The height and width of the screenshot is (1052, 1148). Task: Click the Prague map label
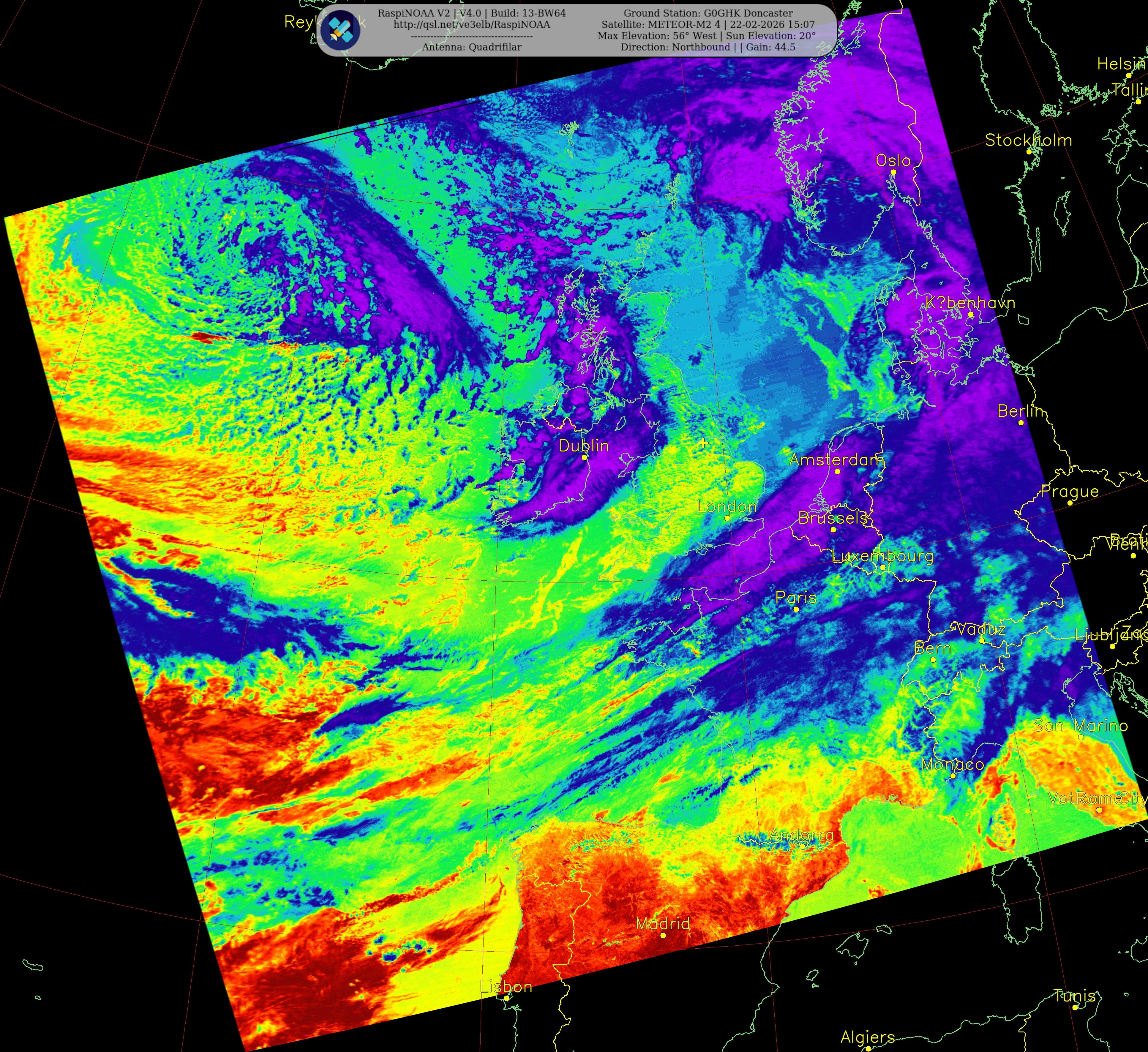pos(1069,491)
